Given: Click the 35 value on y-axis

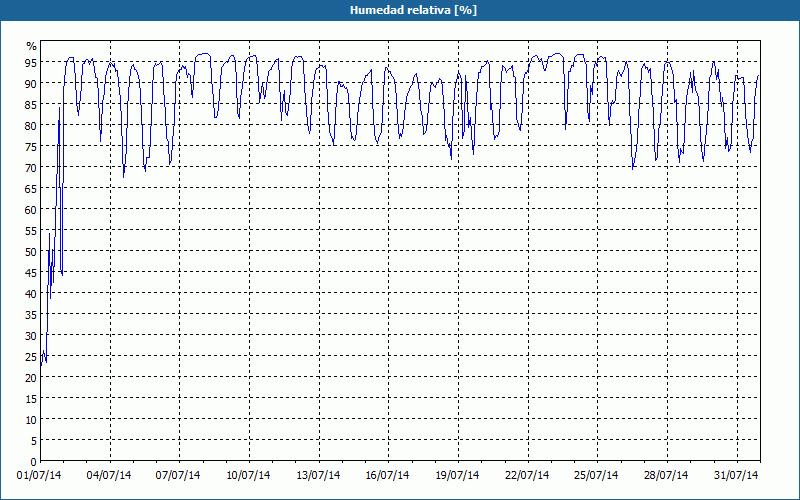Looking at the screenshot, I should pos(31,315).
